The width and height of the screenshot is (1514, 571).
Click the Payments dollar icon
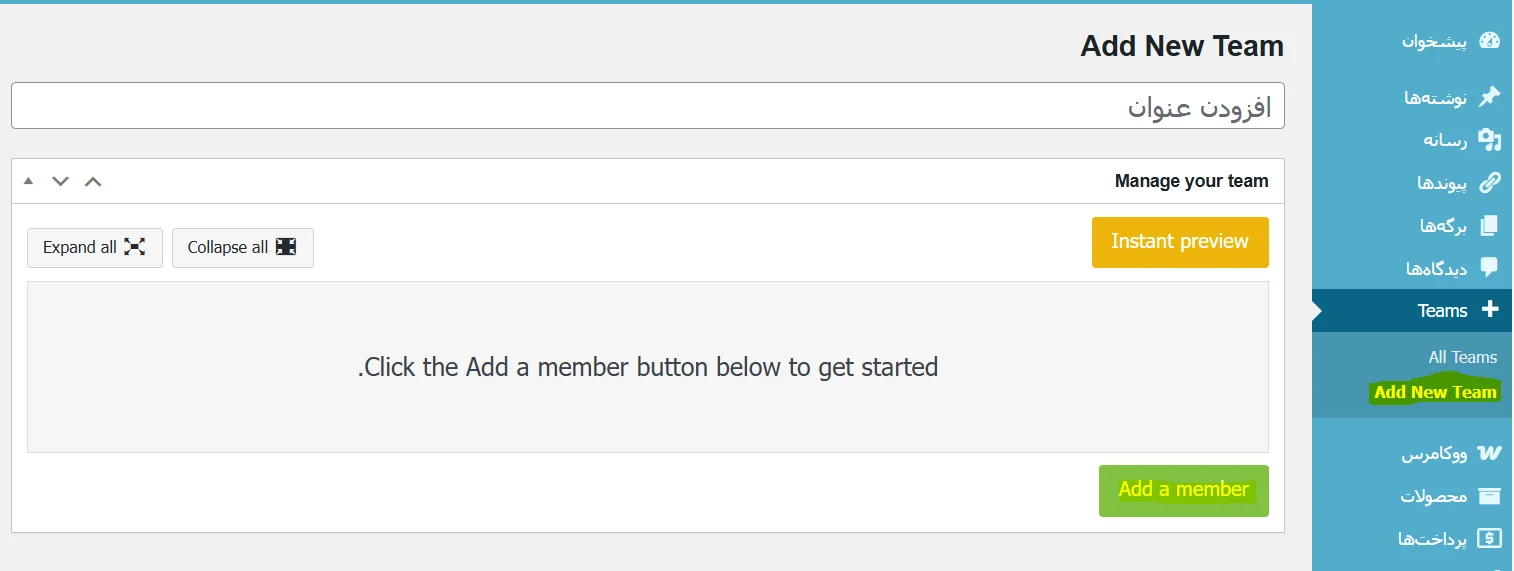tap(1489, 539)
